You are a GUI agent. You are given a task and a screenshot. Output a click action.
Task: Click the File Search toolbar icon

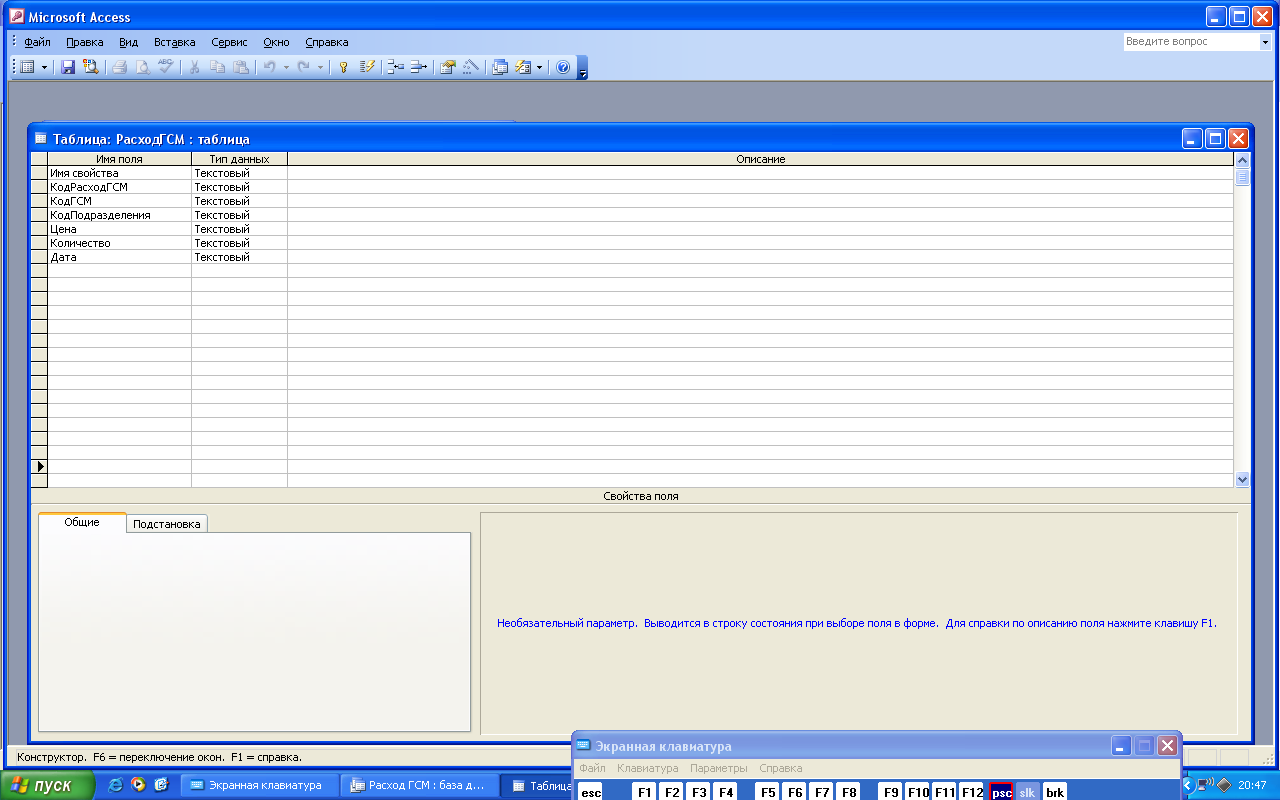tap(90, 67)
